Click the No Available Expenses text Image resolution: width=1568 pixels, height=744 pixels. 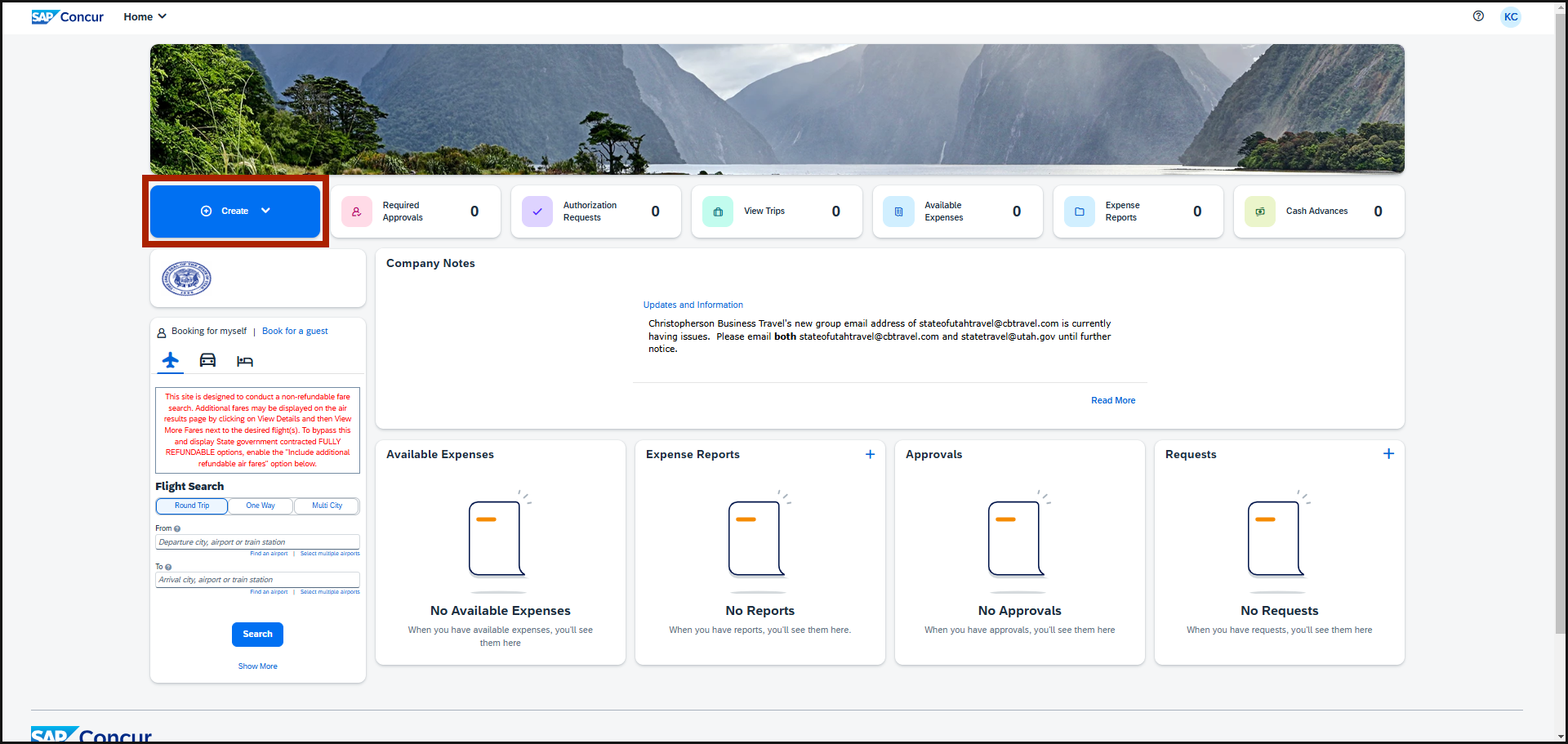(x=501, y=611)
